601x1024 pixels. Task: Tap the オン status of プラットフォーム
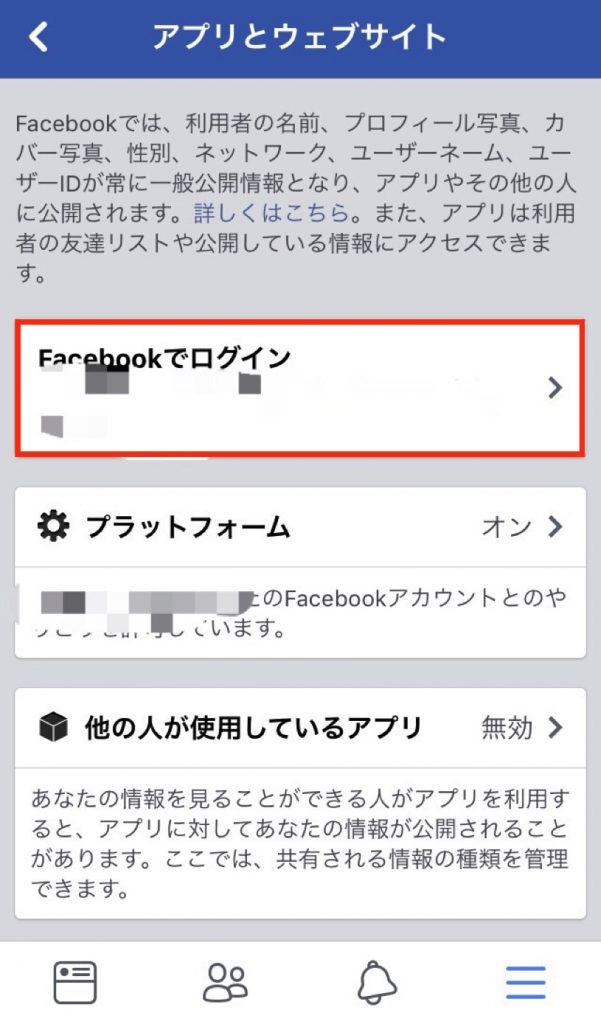(507, 526)
